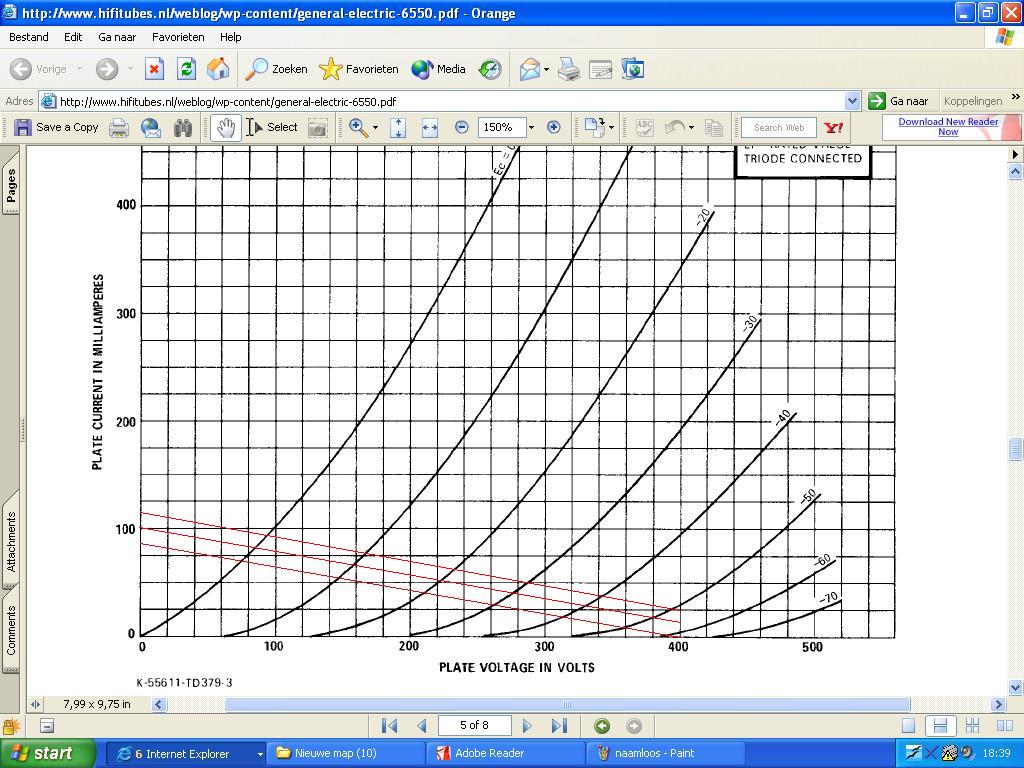
Task: Expand the zoom tool options arrow
Action: [376, 128]
